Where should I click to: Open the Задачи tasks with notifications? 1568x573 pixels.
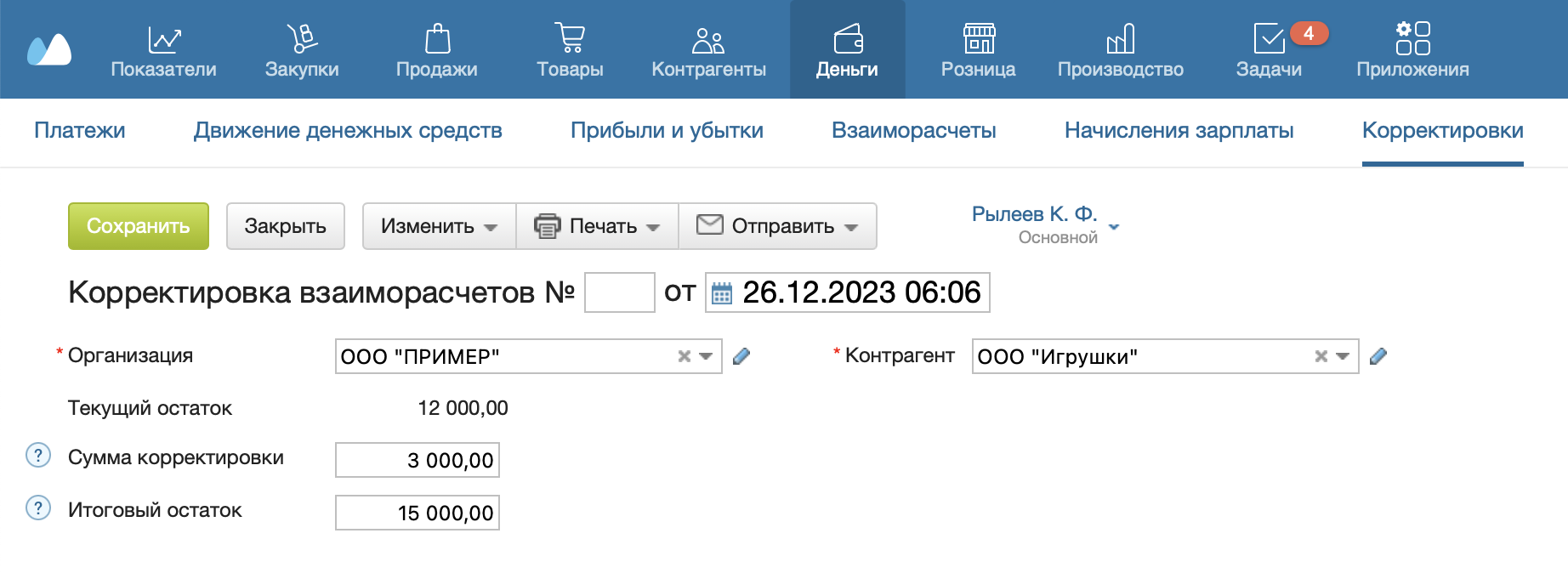1269,51
